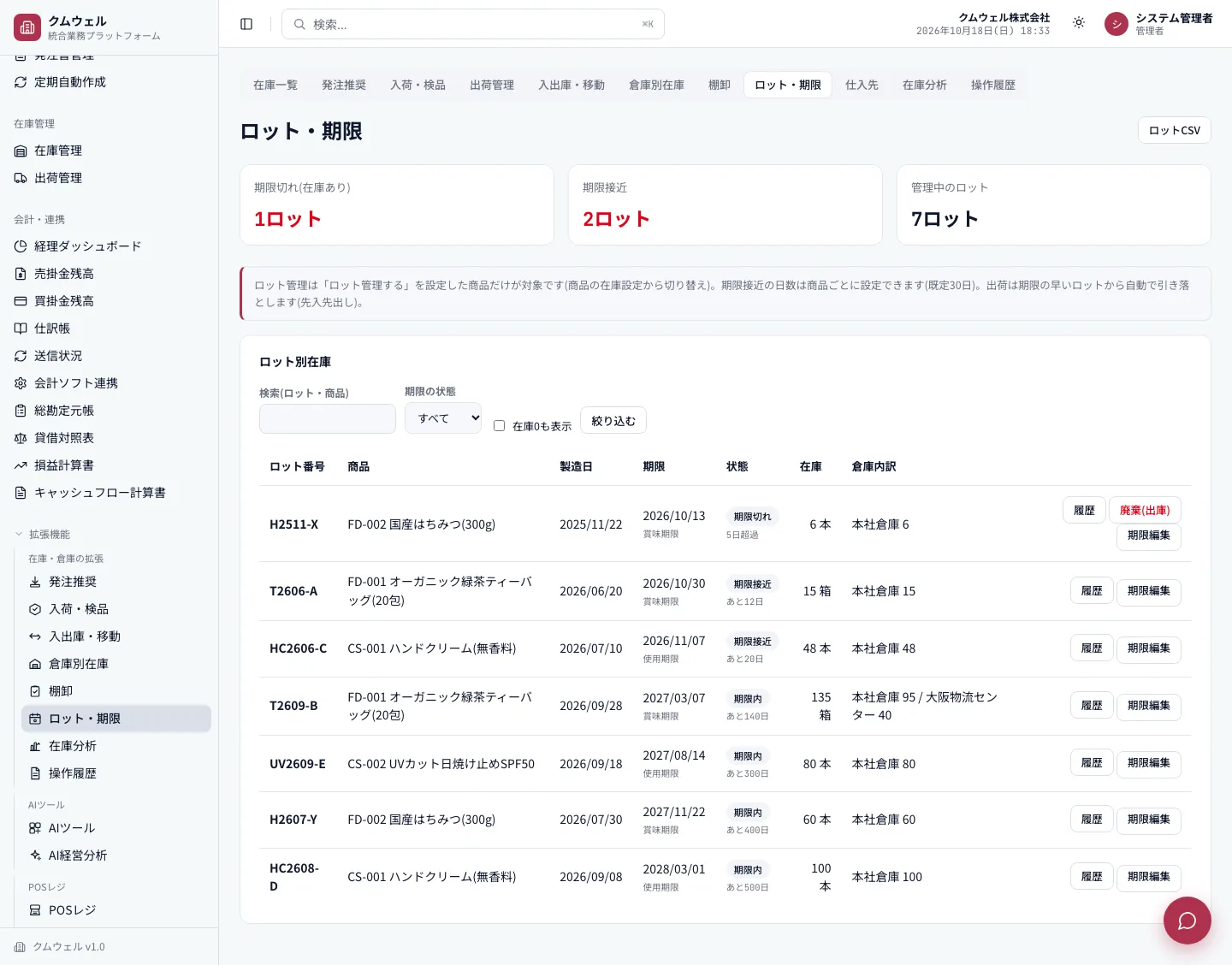This screenshot has height=965, width=1232.
Task: Click 期限編集 for lot HC2606-C
Action: pos(1148,648)
